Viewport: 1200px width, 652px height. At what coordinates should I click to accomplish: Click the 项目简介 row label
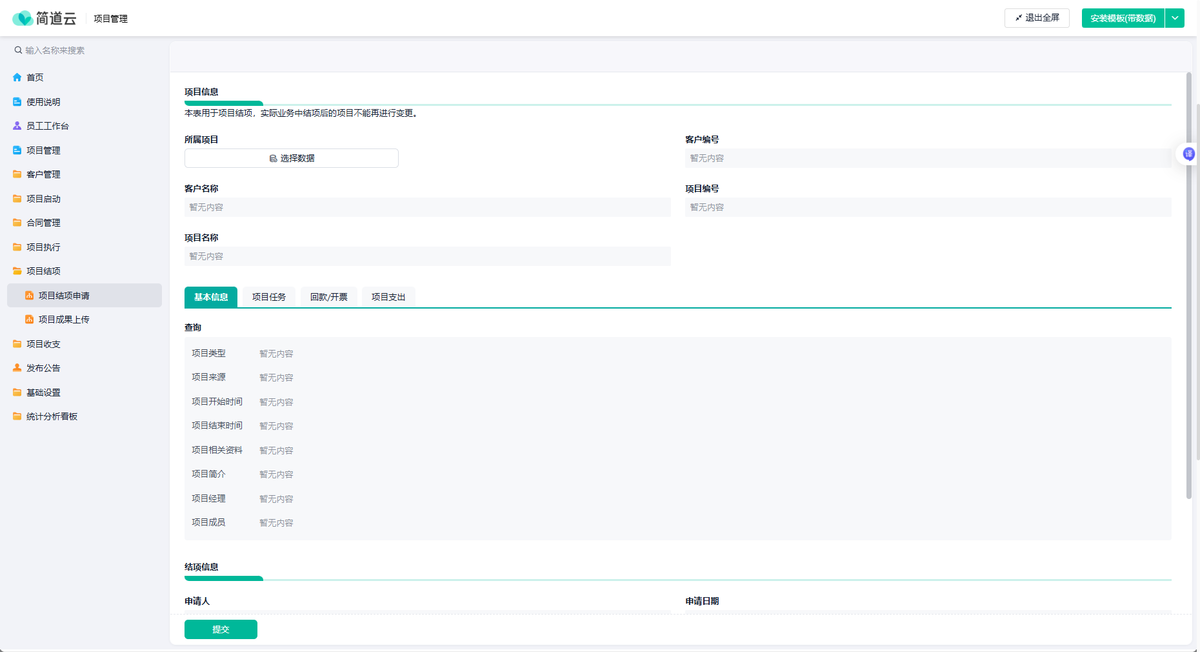point(209,474)
